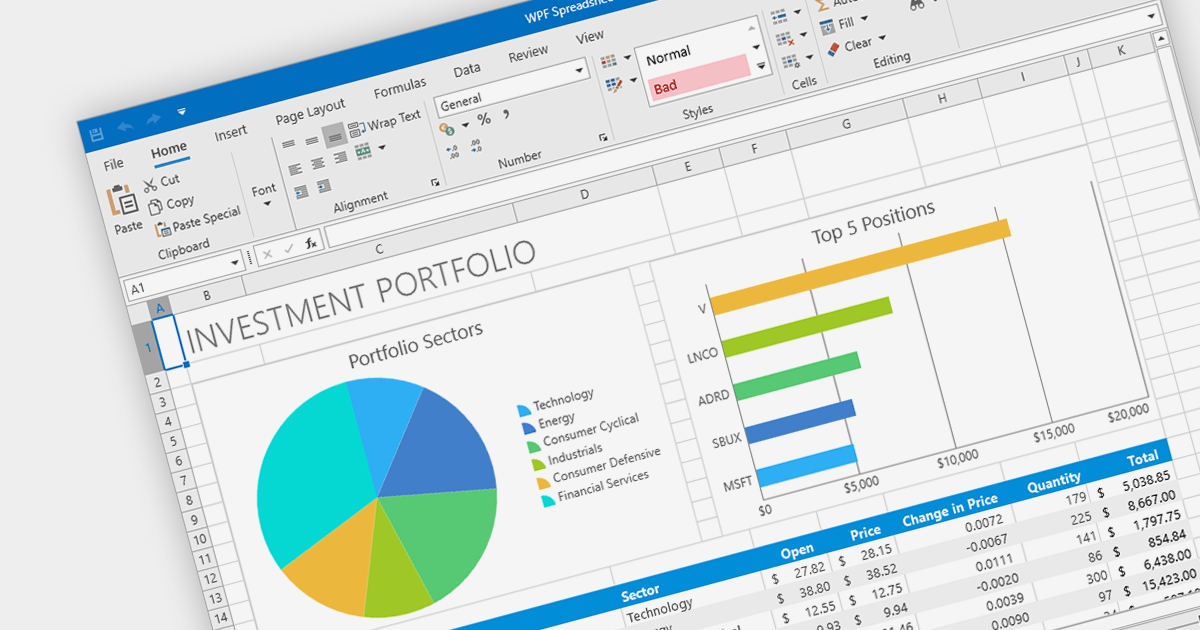Toggle align text right
This screenshot has width=1200, height=630.
(x=340, y=158)
